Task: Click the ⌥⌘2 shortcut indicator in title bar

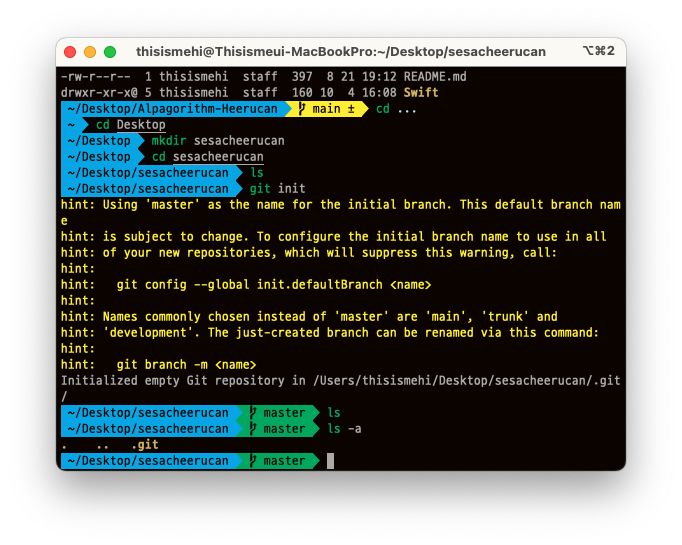Action: [x=598, y=51]
